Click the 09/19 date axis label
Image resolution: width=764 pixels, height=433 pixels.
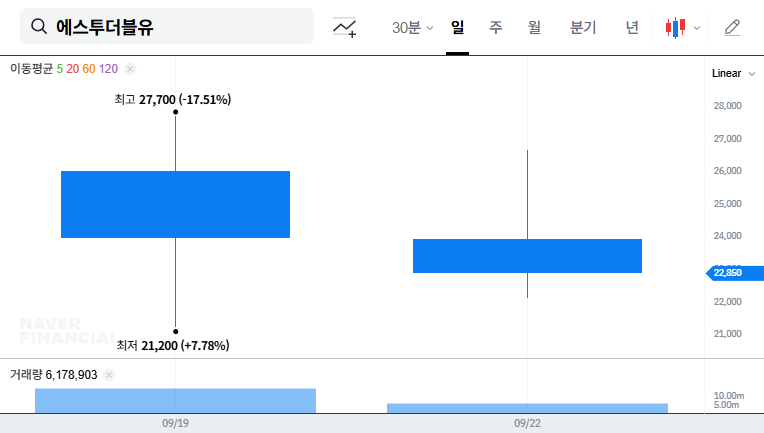(x=175, y=423)
